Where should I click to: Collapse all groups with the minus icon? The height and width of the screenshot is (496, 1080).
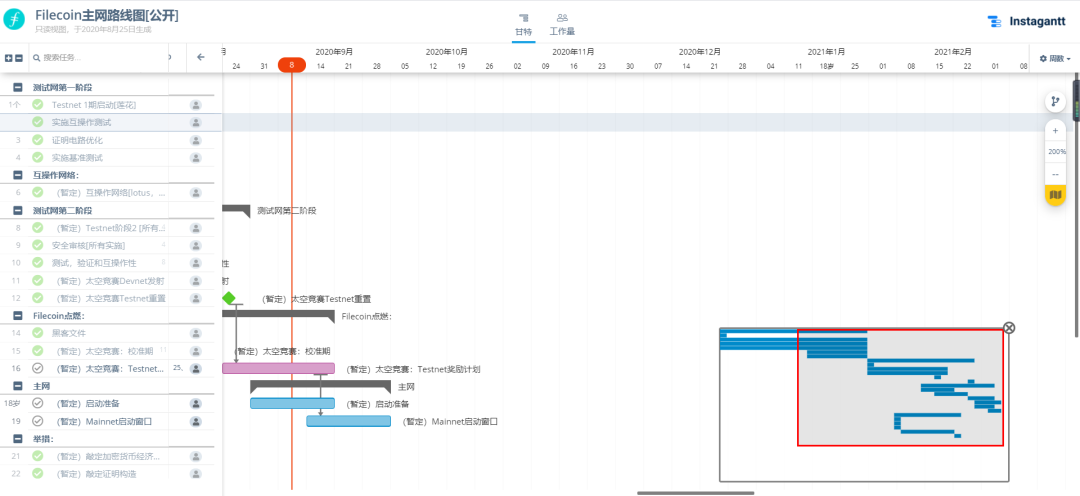point(19,58)
